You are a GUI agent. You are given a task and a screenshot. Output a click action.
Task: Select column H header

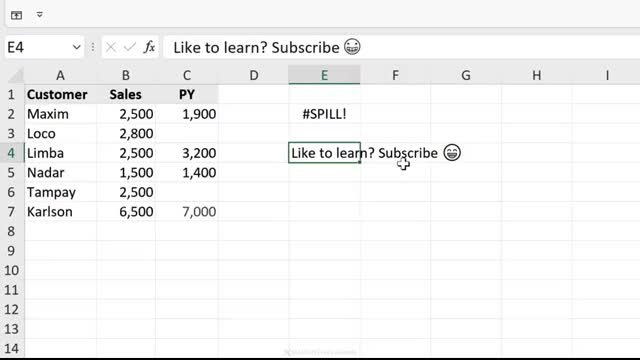tap(536, 76)
